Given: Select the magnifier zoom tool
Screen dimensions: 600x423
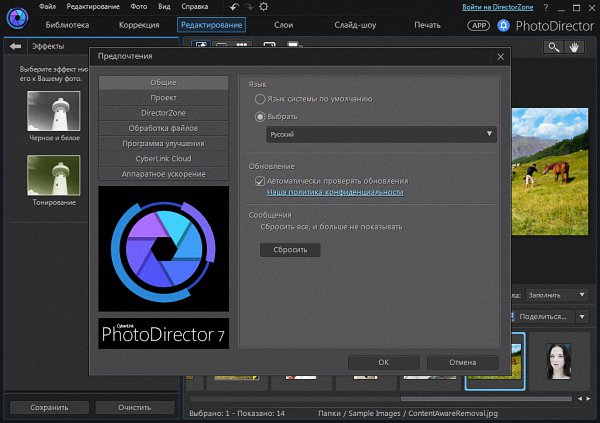Looking at the screenshot, I should click(x=553, y=47).
